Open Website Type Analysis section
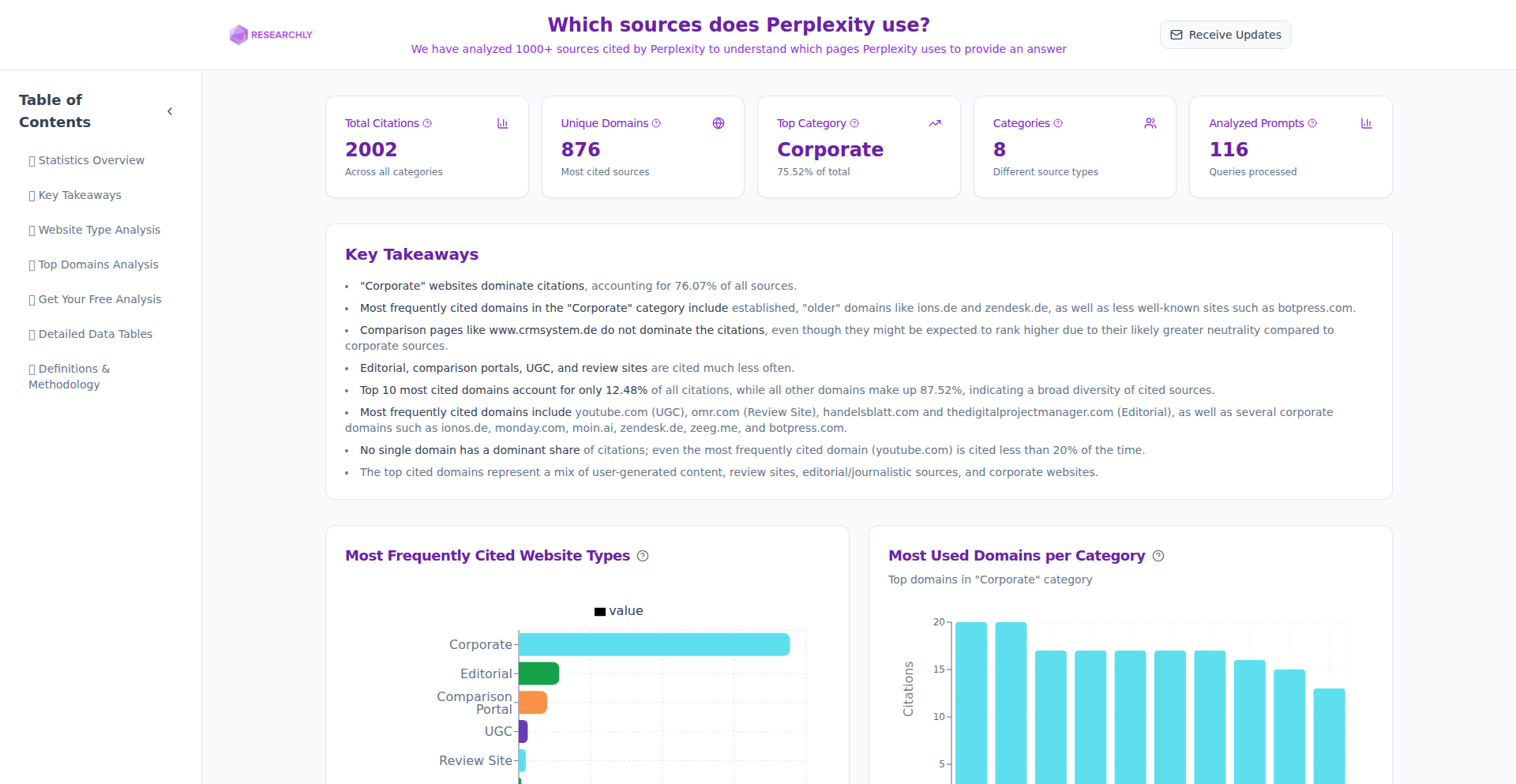The image size is (1516, 784). (x=99, y=230)
